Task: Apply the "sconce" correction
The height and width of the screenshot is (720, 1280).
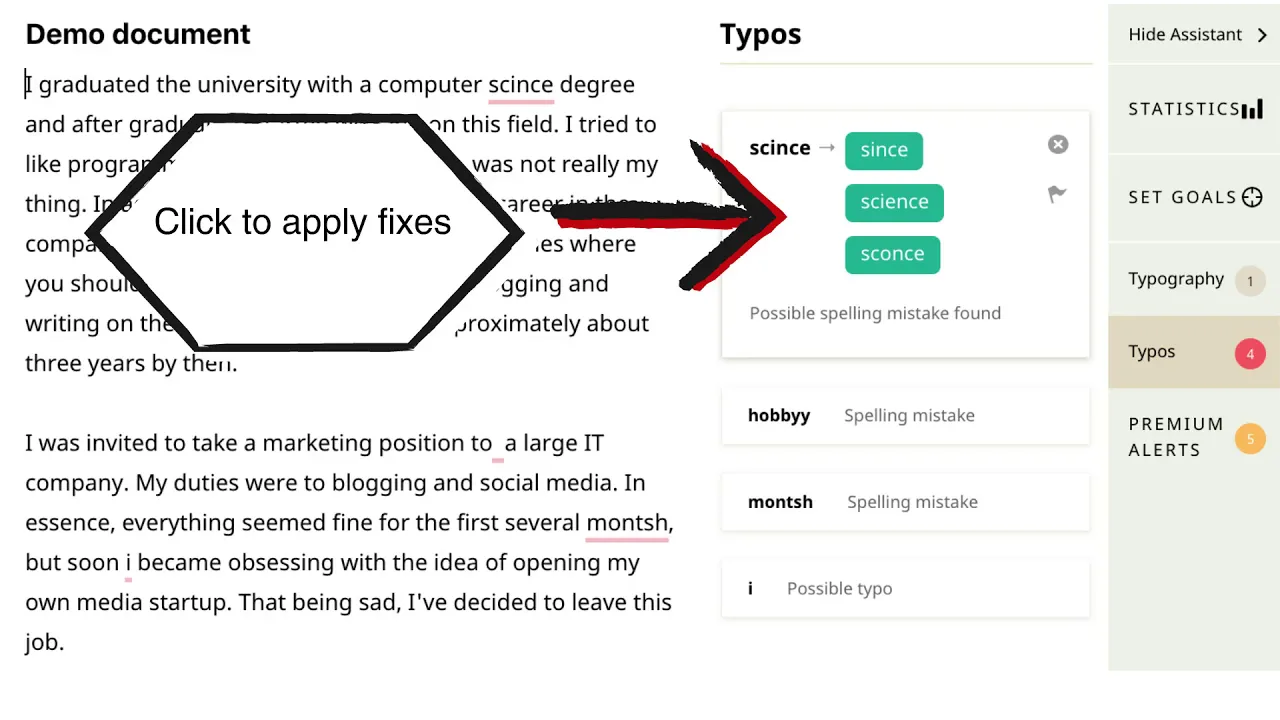Action: 892,254
